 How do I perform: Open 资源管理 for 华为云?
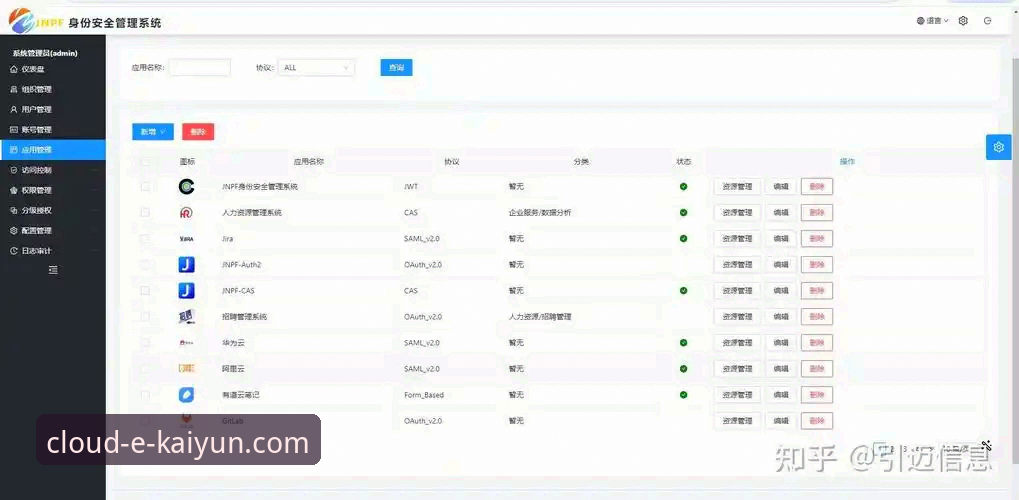738,343
